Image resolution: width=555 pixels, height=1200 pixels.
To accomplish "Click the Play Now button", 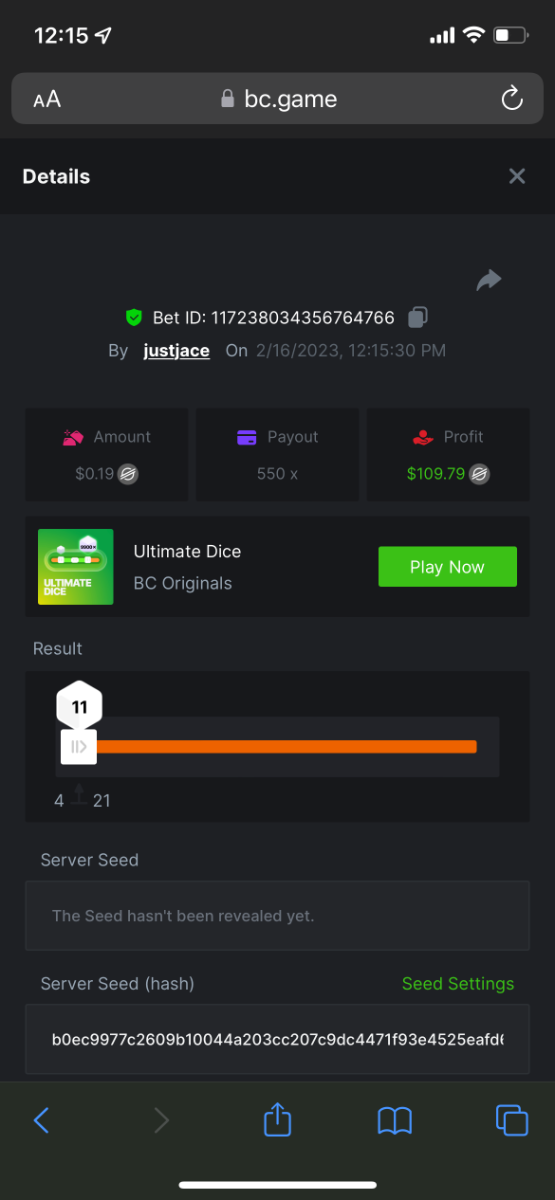I will (x=447, y=567).
